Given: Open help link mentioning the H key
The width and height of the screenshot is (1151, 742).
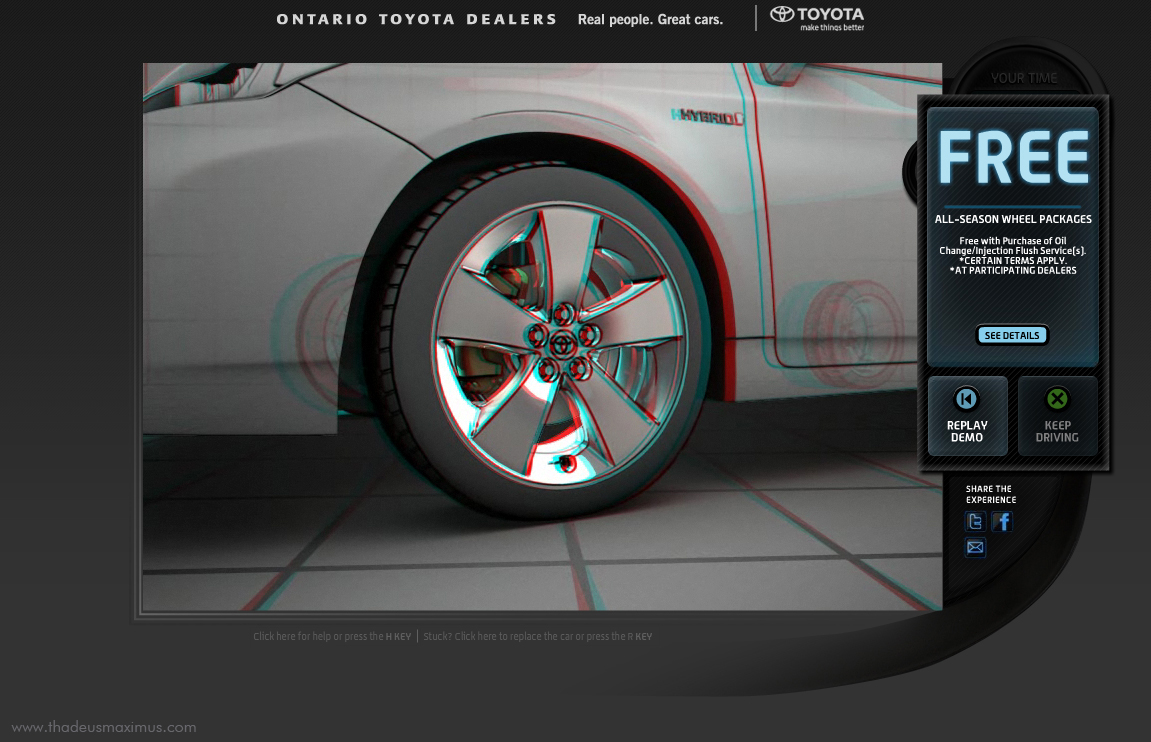Looking at the screenshot, I should pyautogui.click(x=332, y=636).
